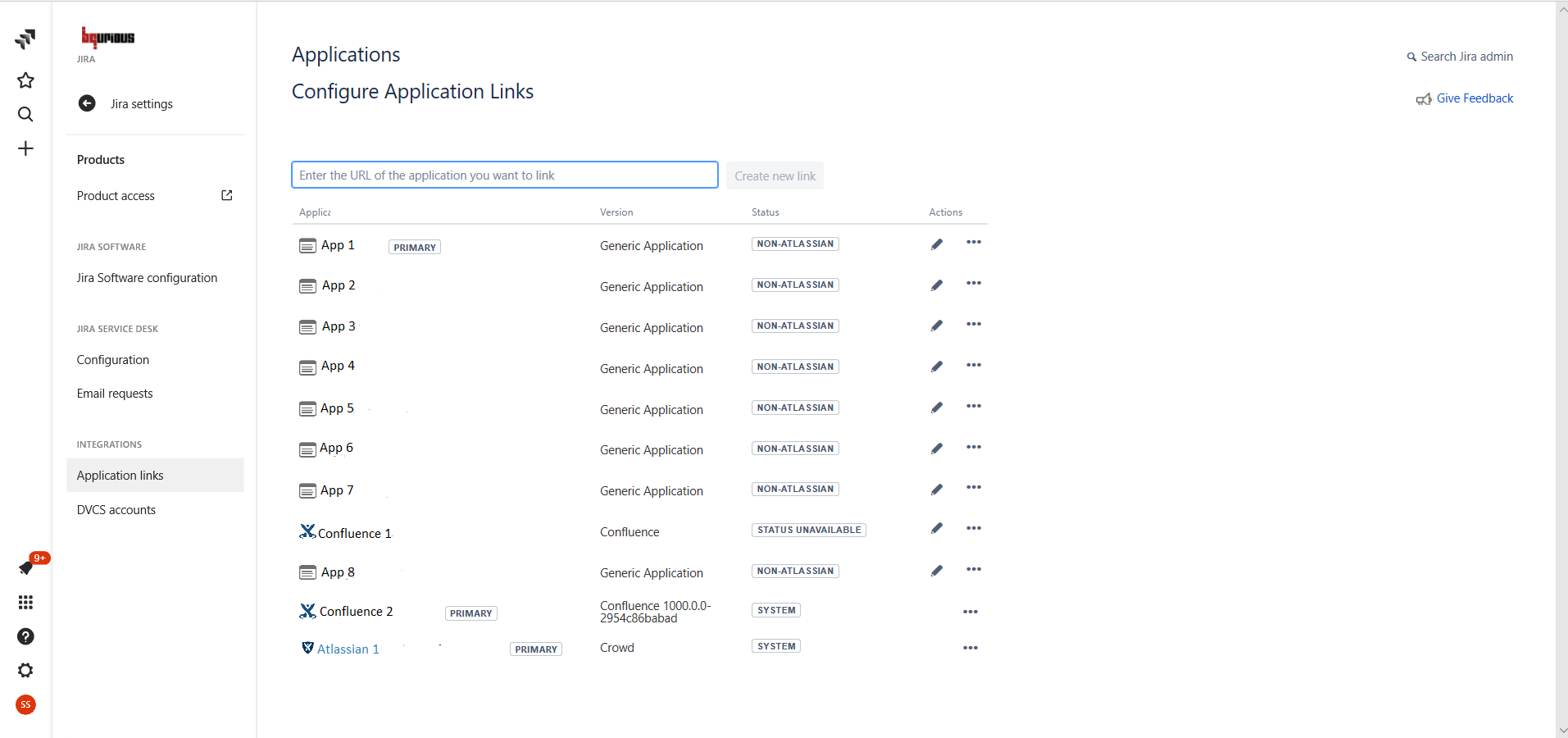Click the 'Crowd' version cell
This screenshot has height=738, width=1568.
(x=617, y=648)
